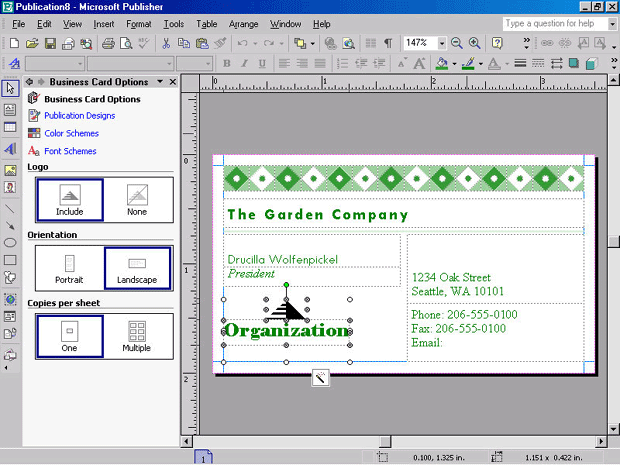This screenshot has width=620, height=465.
Task: Select page 1 in the page navigator
Action: coord(203,457)
